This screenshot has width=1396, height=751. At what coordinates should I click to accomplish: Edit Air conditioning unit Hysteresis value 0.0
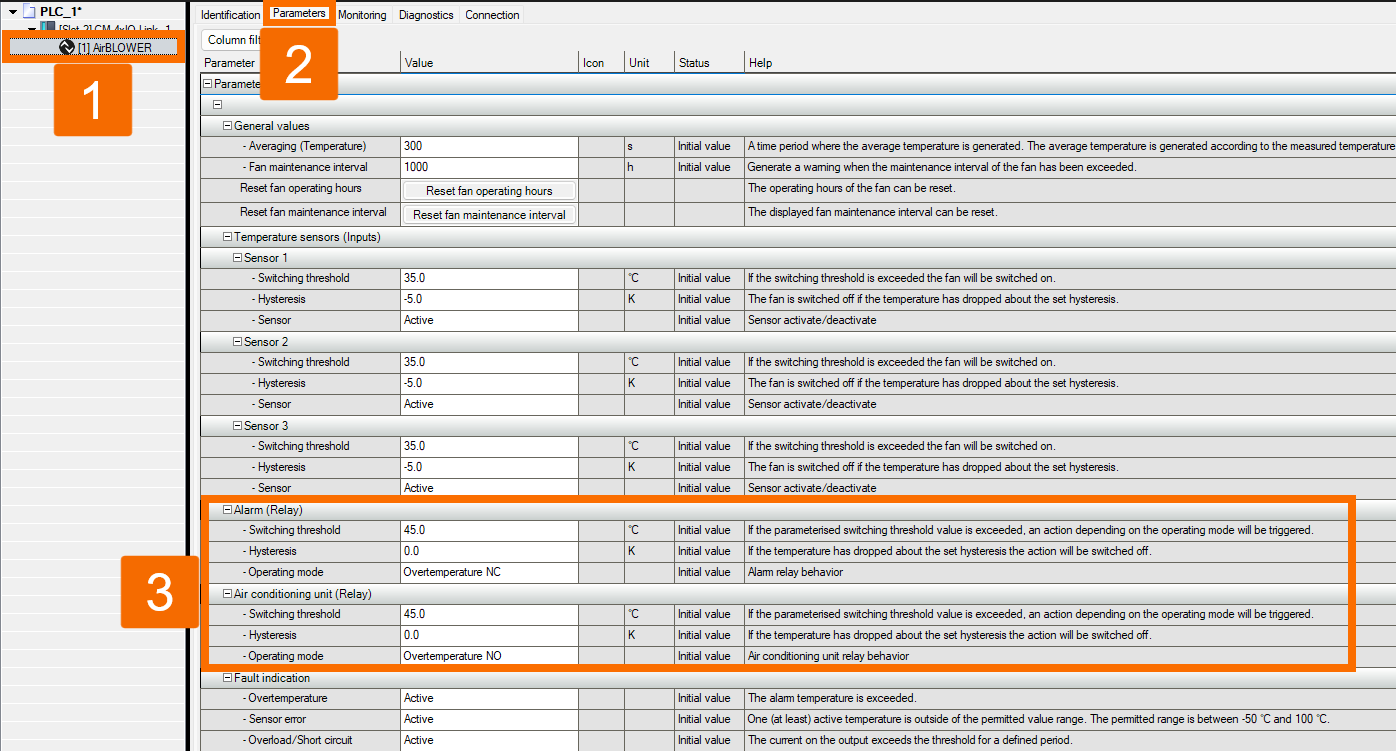click(x=489, y=635)
